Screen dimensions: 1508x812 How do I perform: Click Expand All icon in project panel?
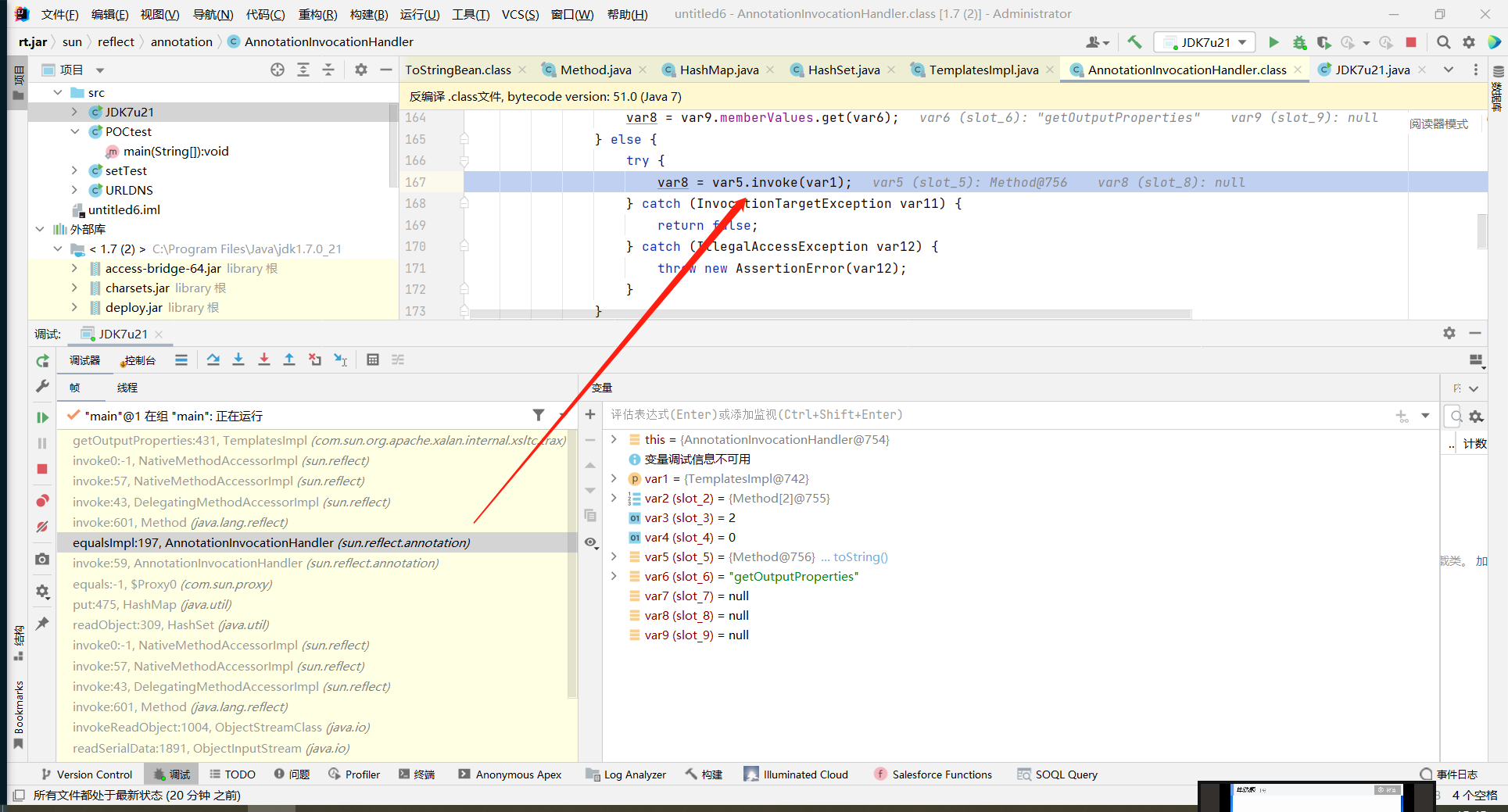point(303,70)
